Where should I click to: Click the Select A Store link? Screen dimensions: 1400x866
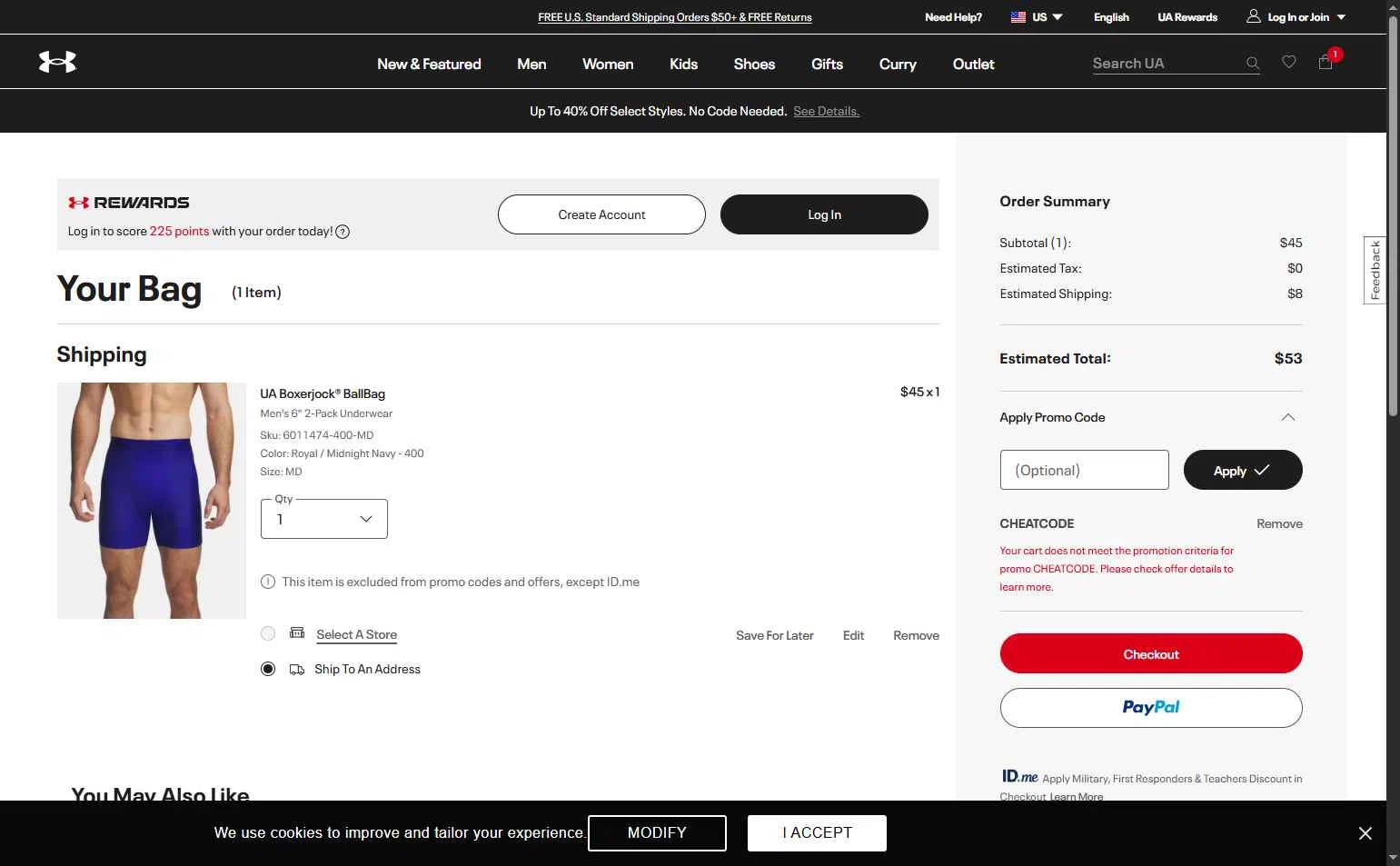[356, 634]
